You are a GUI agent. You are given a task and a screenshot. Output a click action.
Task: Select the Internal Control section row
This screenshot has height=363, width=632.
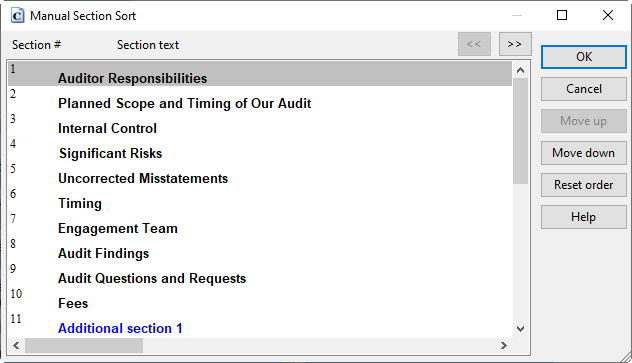(260, 124)
